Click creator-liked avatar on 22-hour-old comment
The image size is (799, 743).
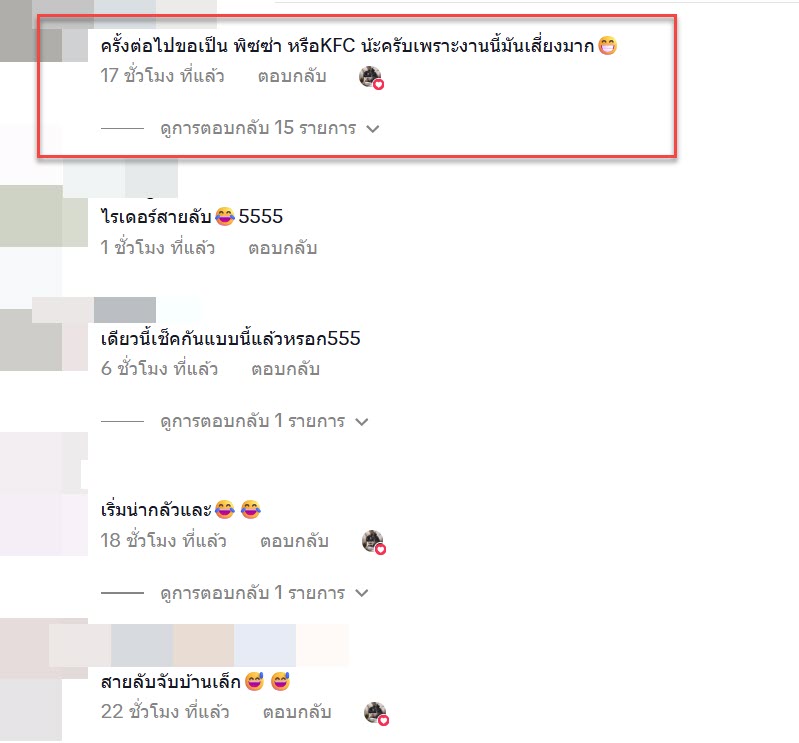[376, 713]
